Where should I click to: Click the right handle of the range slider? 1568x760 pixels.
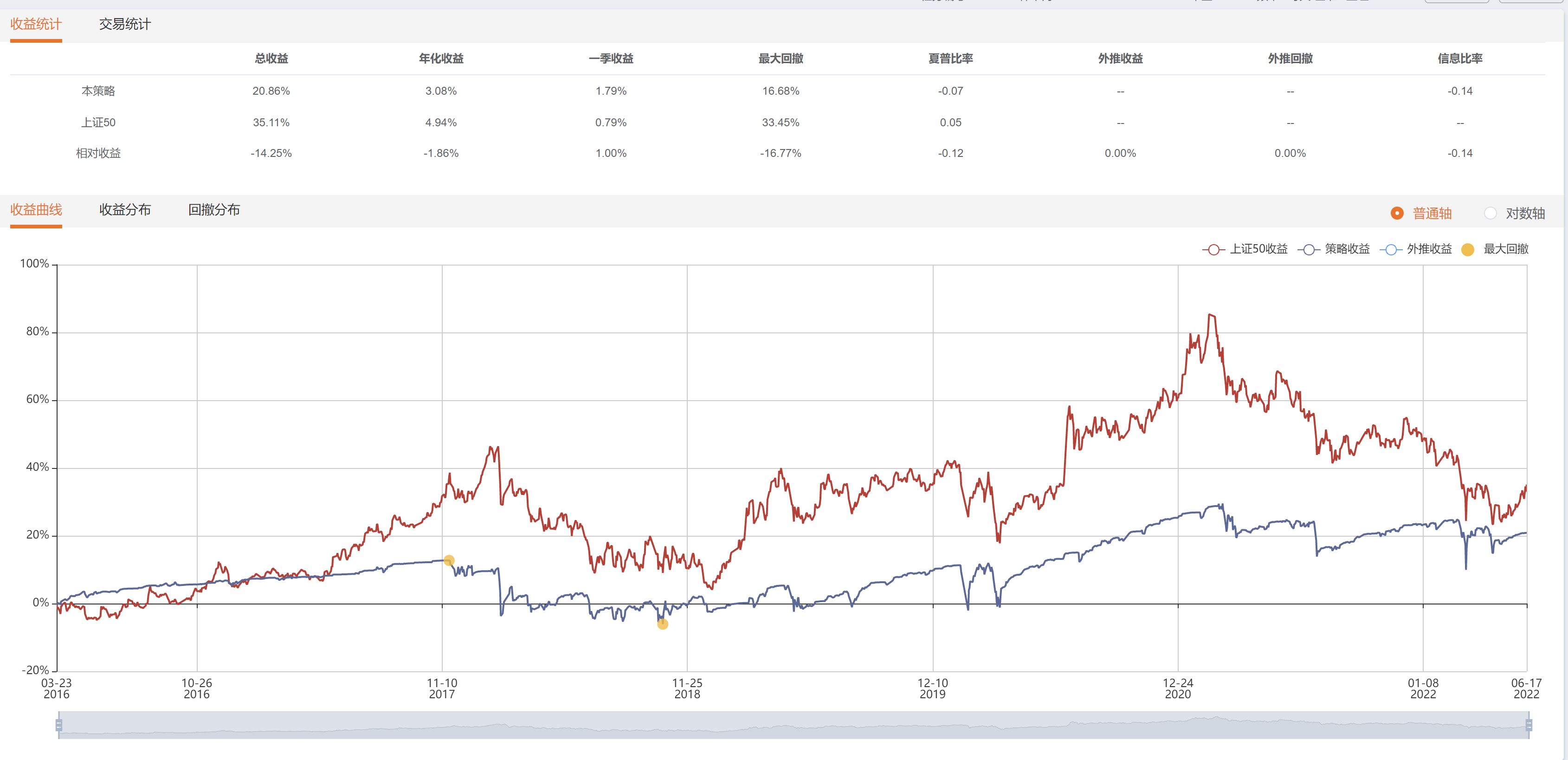click(1529, 725)
